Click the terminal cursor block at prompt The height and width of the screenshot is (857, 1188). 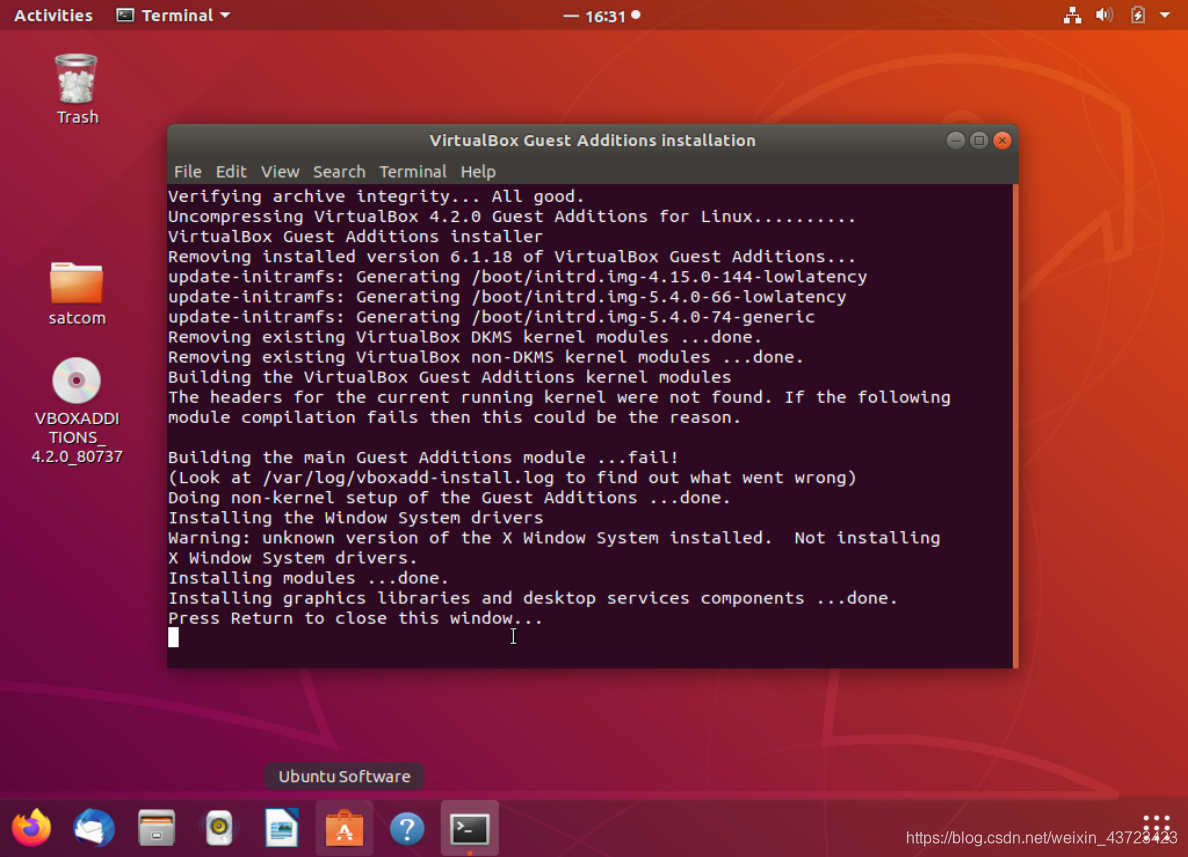174,638
